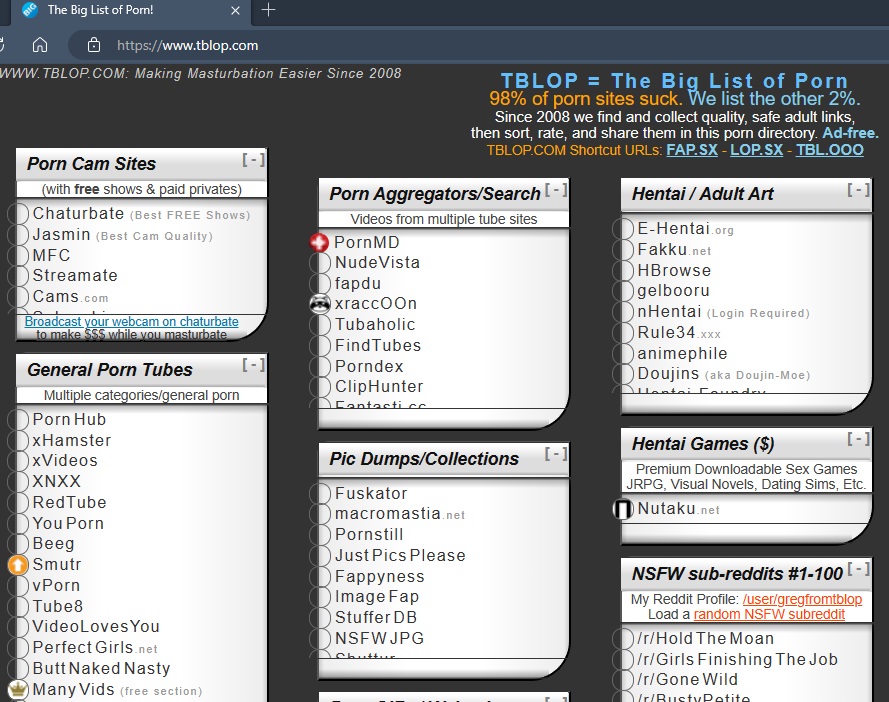Click the home button in browser toolbar
This screenshot has width=889, height=702.
[40, 45]
